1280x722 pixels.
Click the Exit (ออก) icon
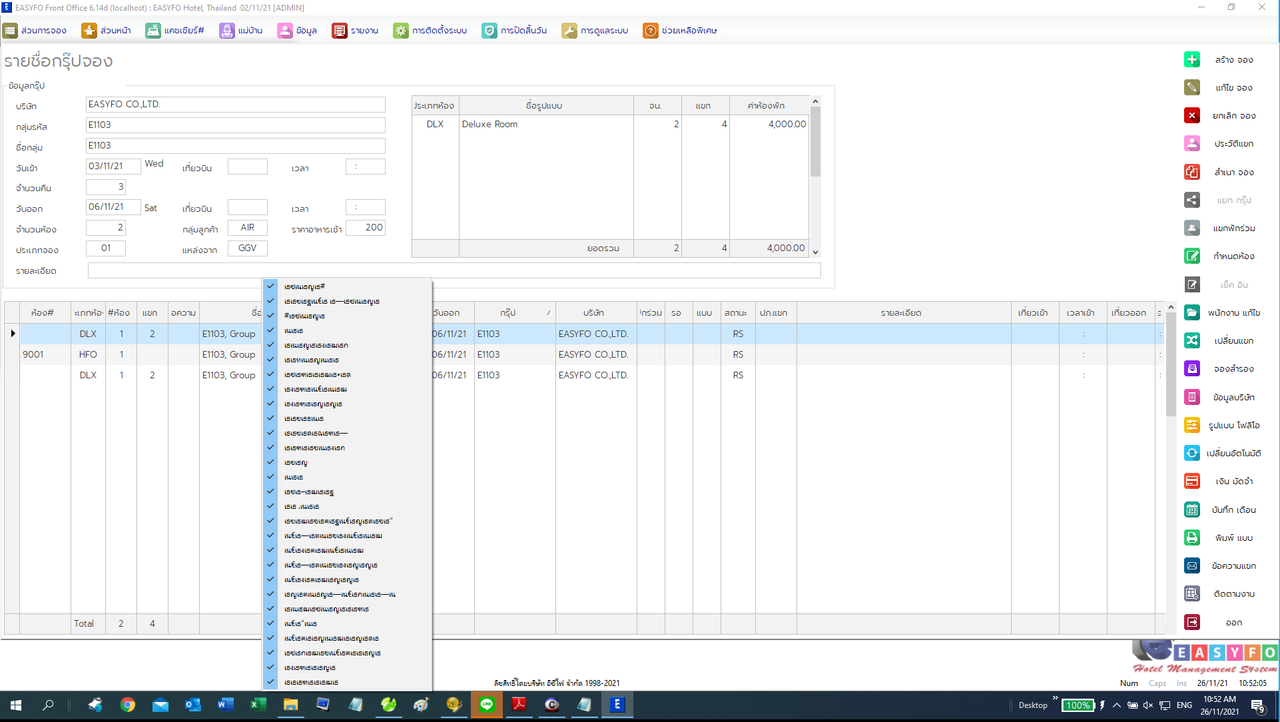(1192, 622)
